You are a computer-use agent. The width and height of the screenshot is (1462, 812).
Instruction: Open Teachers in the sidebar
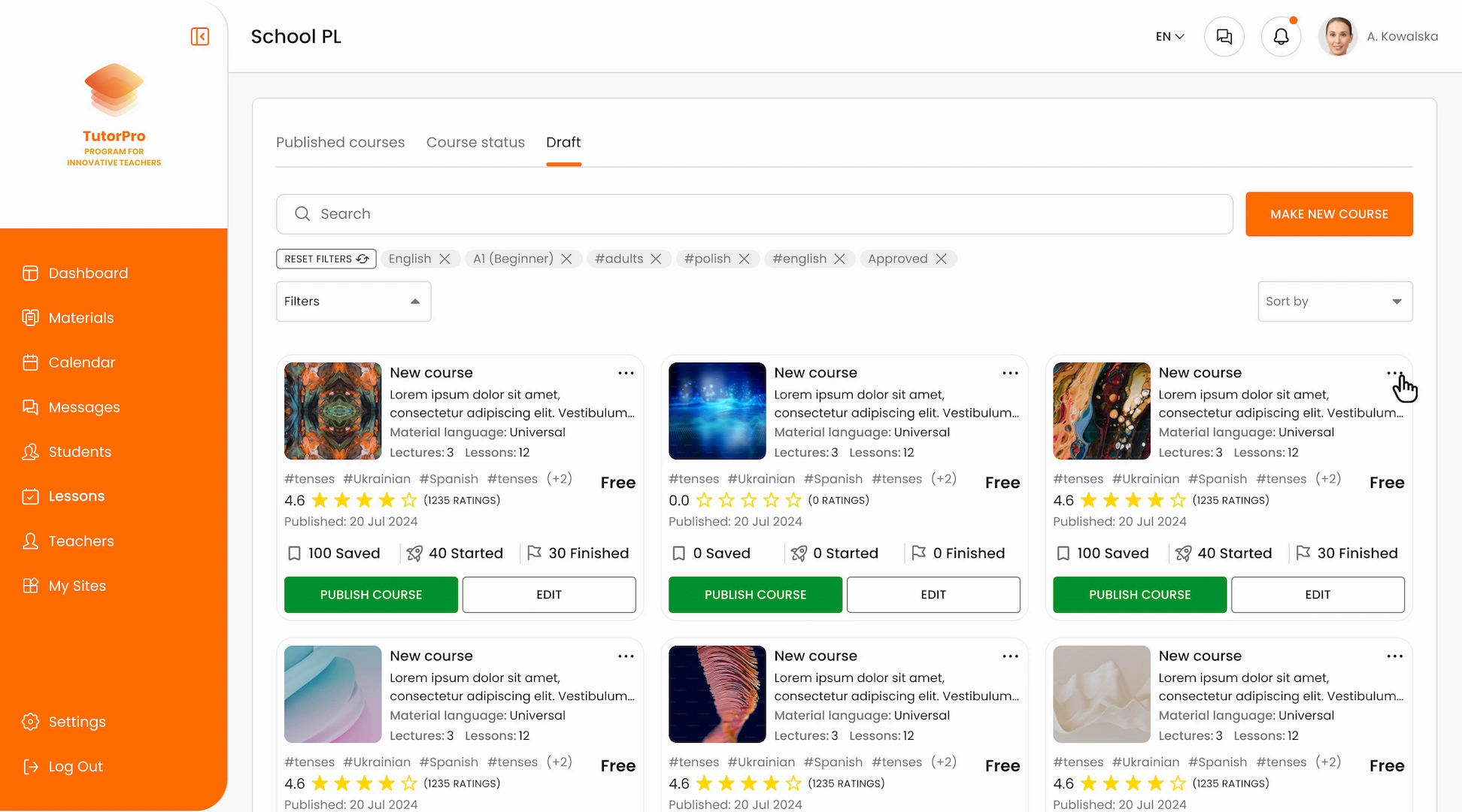[x=68, y=541]
